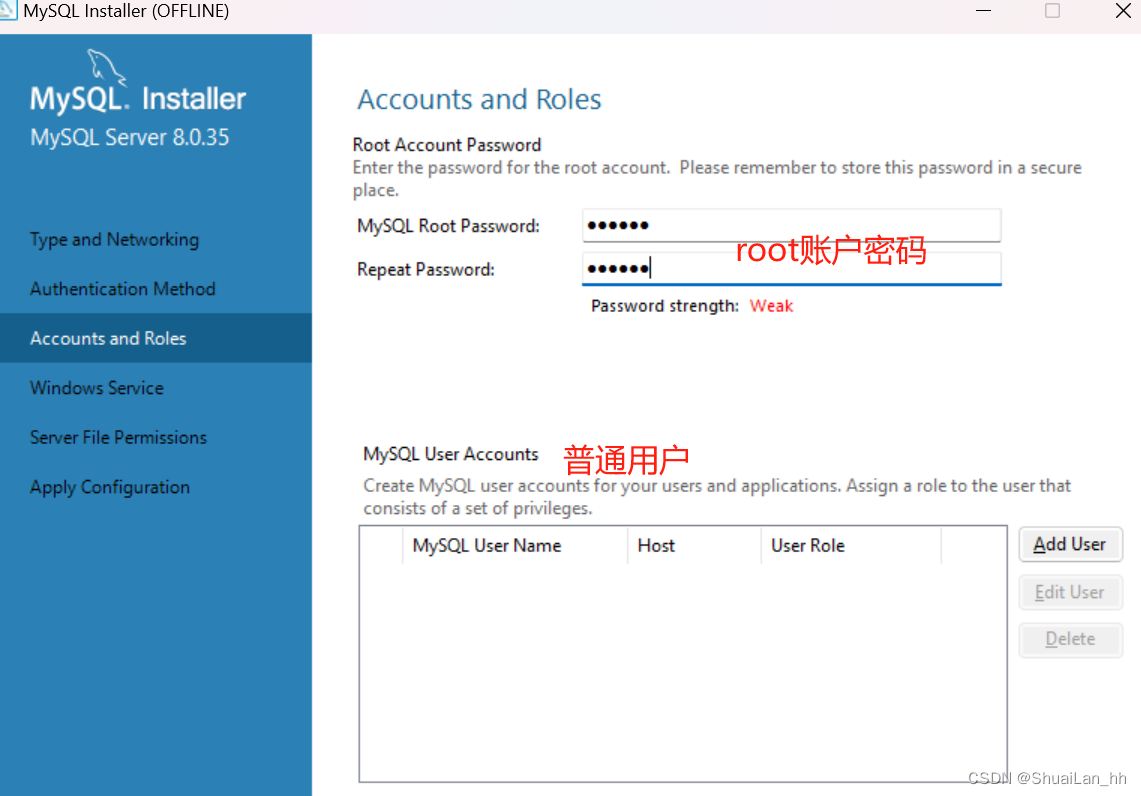Select the Accounts and Roles step

109,338
